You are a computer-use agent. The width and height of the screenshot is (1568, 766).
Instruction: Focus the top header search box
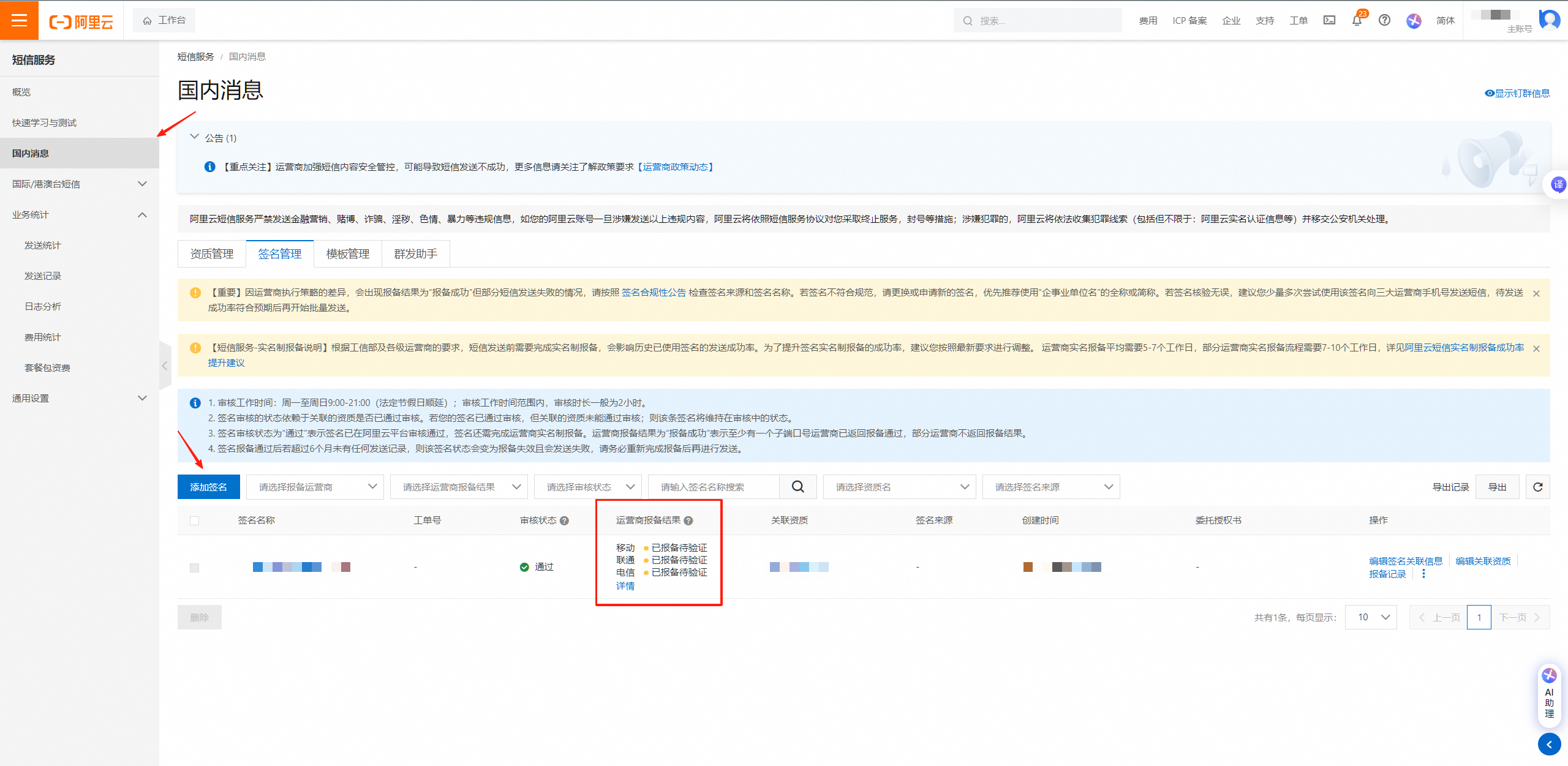tap(1038, 20)
